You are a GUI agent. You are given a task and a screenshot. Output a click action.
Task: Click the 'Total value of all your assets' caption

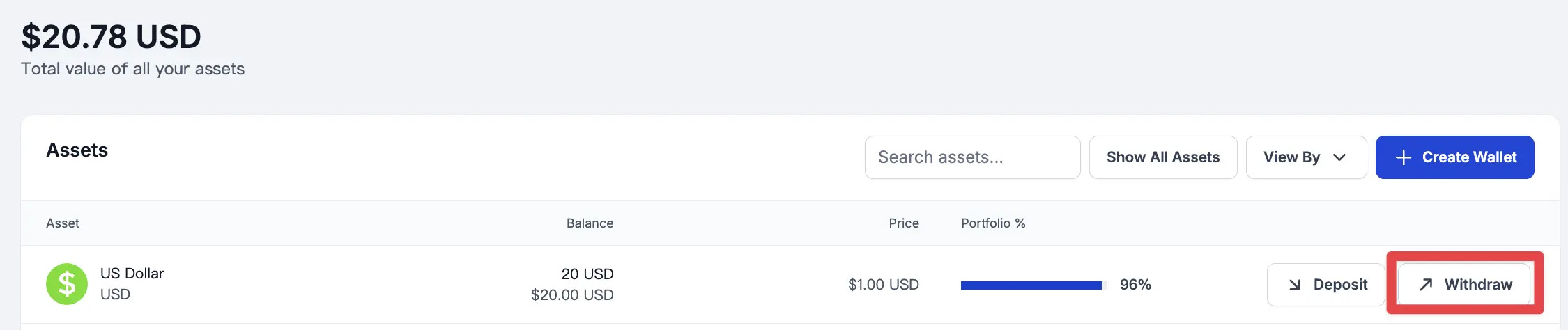(133, 69)
